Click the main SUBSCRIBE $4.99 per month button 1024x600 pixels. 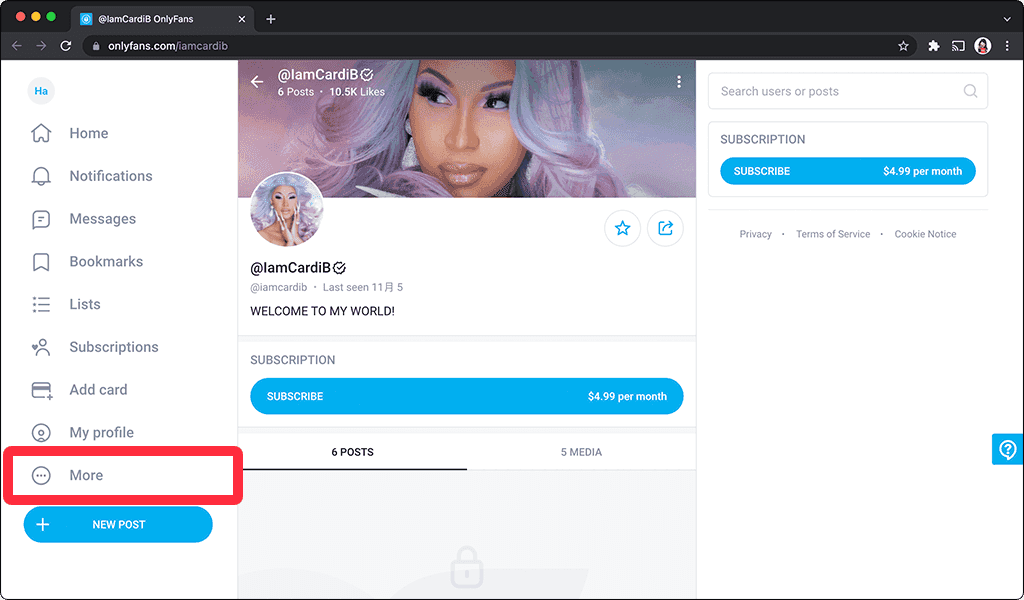(x=467, y=396)
